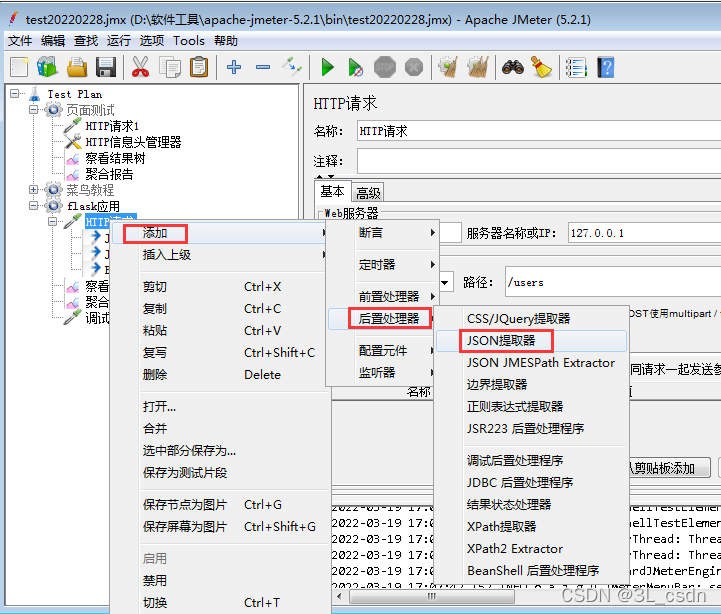Click the Stop sign icon

(x=384, y=67)
